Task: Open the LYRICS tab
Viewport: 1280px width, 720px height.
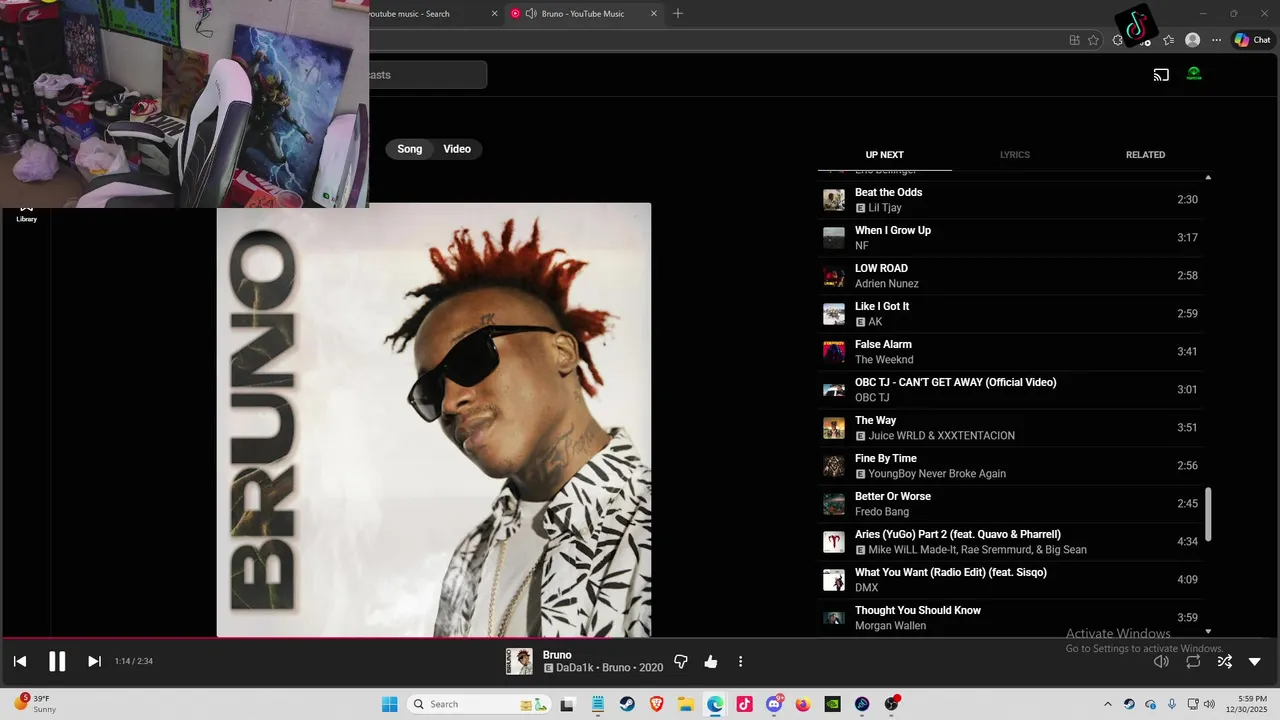Action: [1015, 155]
